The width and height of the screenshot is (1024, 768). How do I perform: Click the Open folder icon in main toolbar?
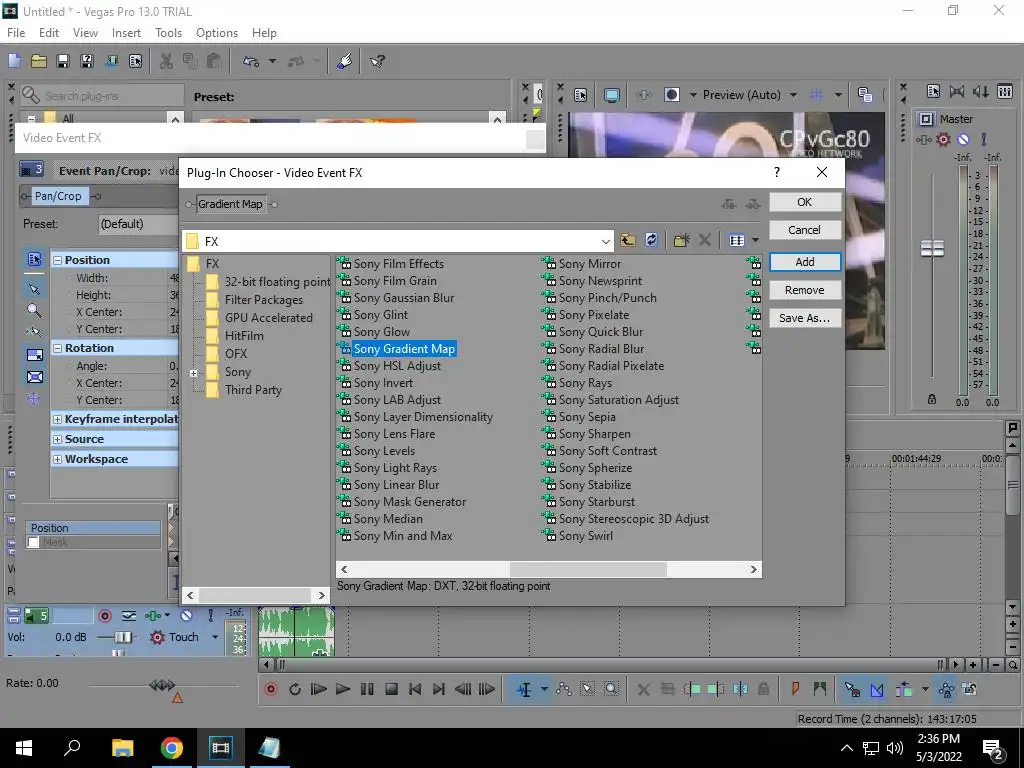[39, 61]
